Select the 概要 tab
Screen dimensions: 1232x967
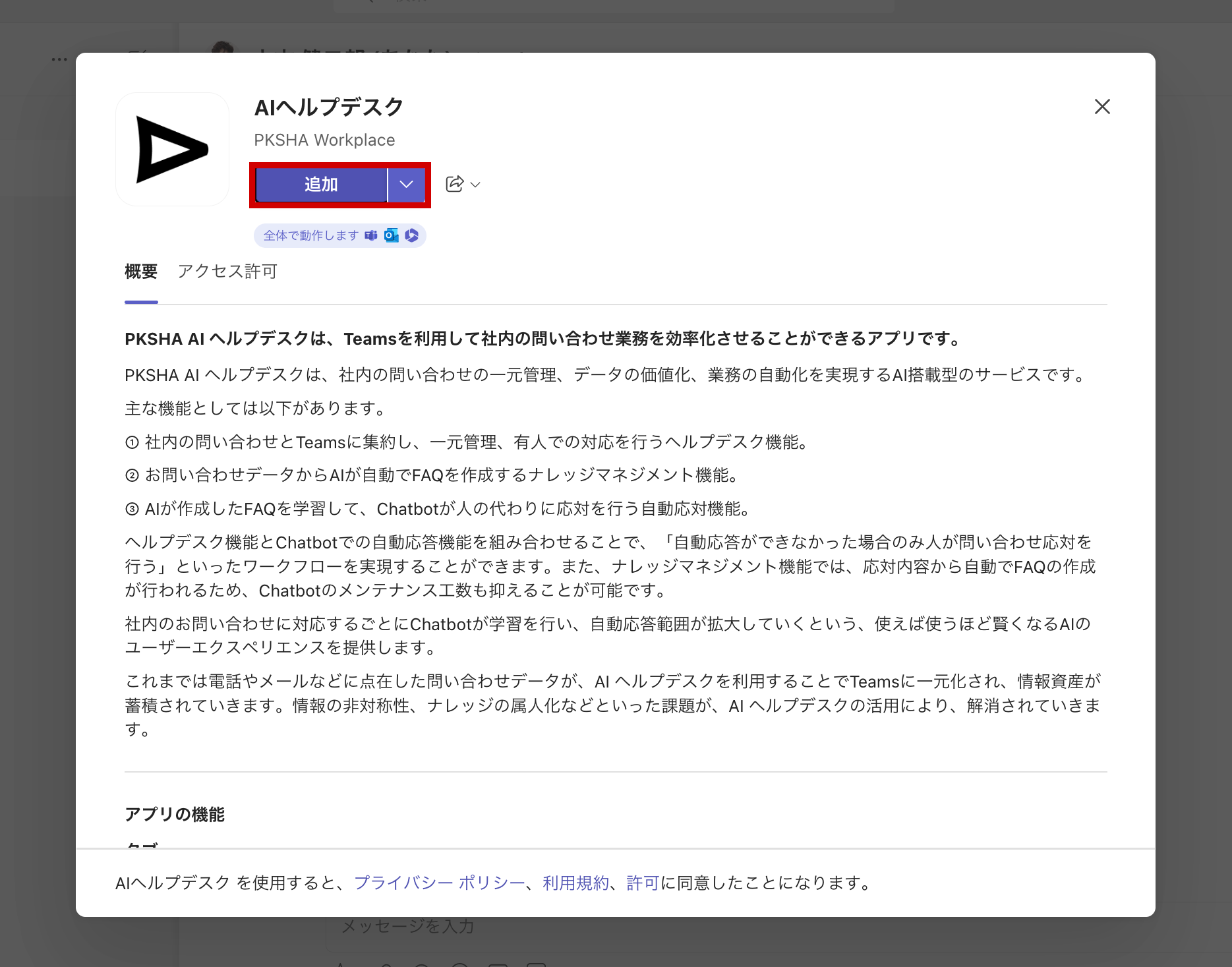coord(141,272)
